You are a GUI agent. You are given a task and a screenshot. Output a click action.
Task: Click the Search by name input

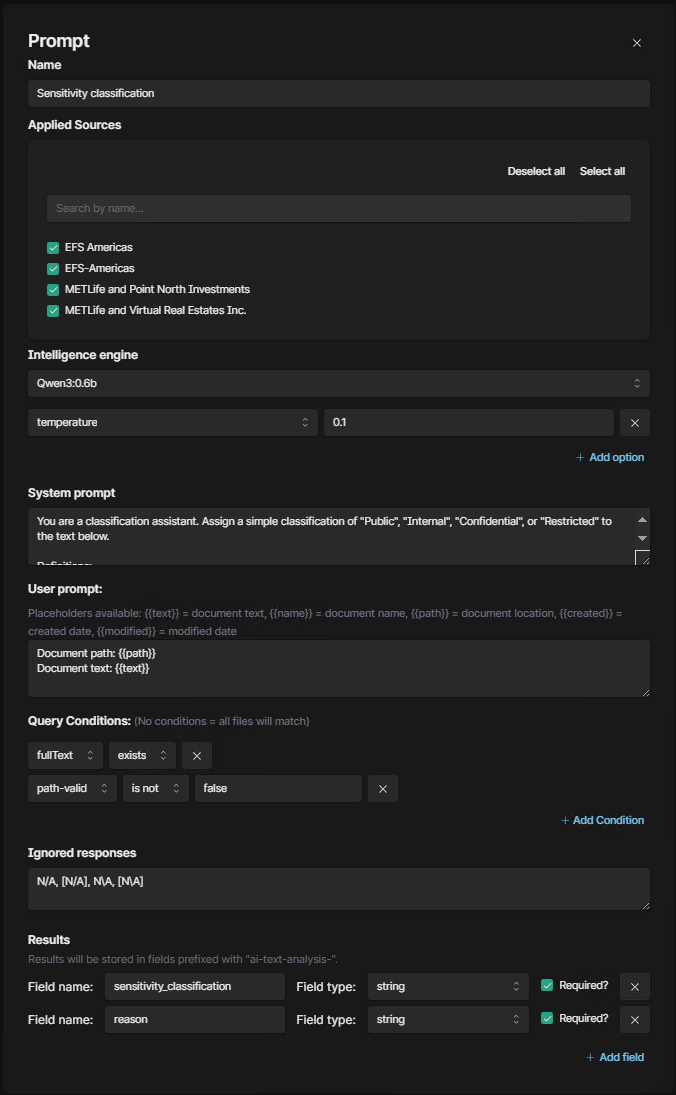(338, 208)
